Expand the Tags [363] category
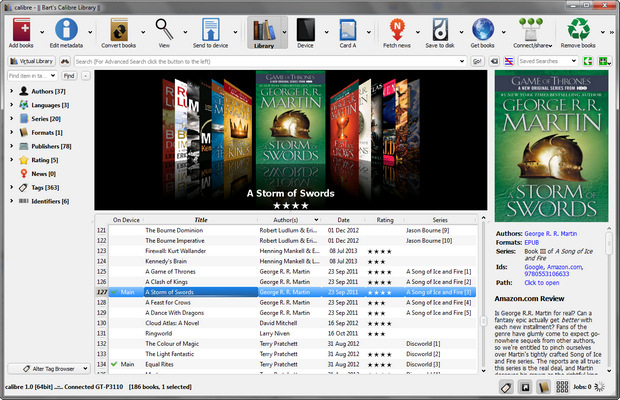 [x=11, y=187]
